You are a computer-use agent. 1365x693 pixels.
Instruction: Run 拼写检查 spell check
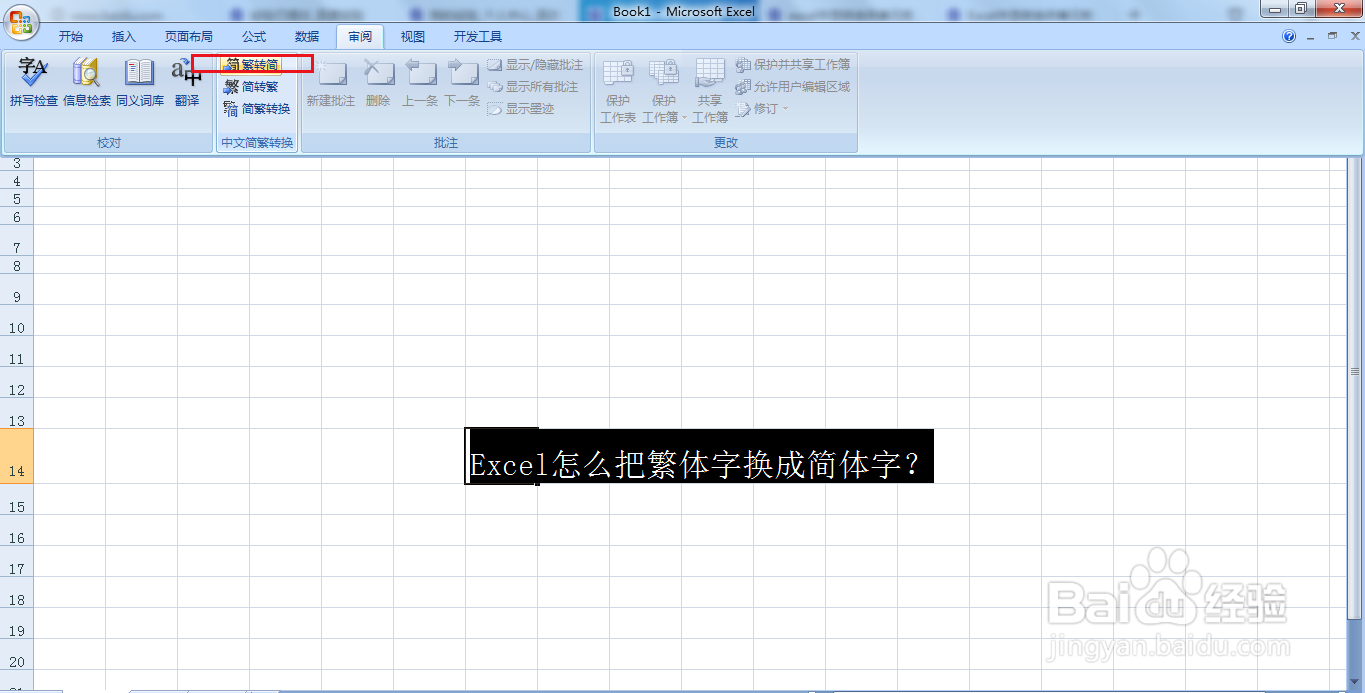(34, 83)
